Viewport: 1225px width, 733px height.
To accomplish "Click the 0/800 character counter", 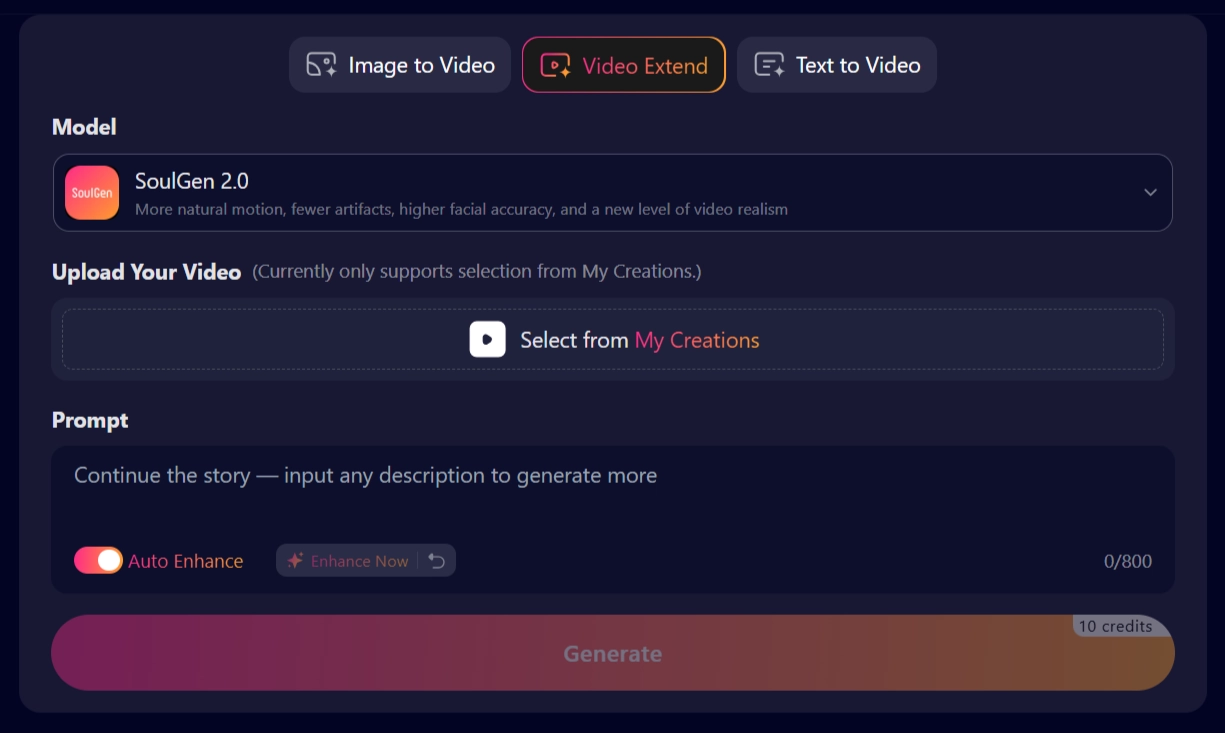I will point(1128,562).
